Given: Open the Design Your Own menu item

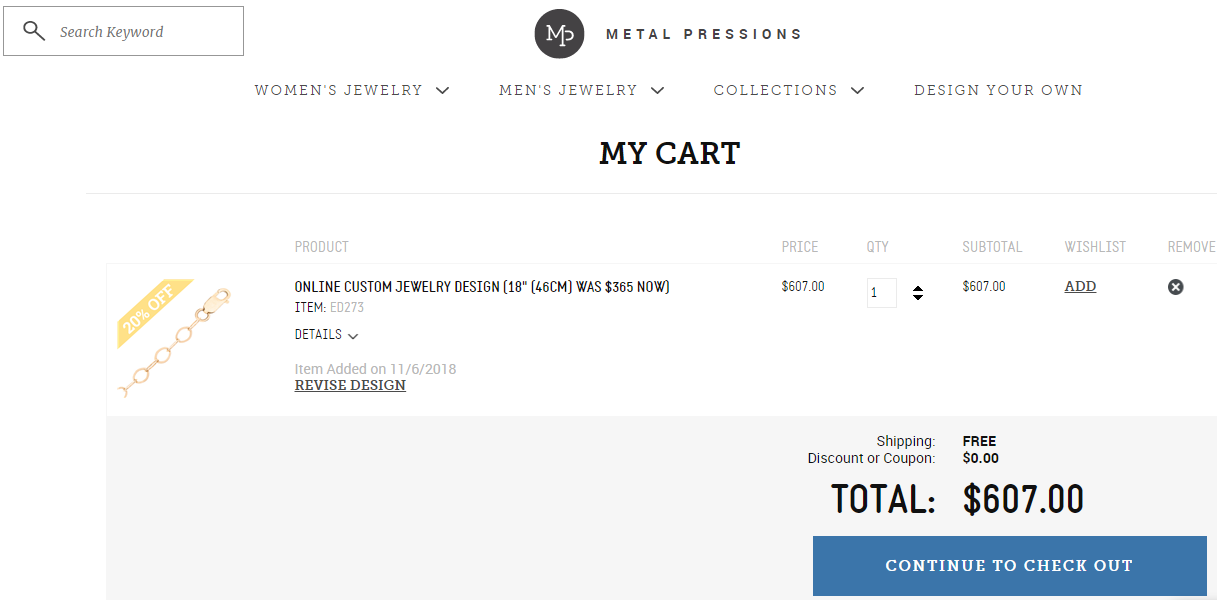Looking at the screenshot, I should click(x=998, y=90).
